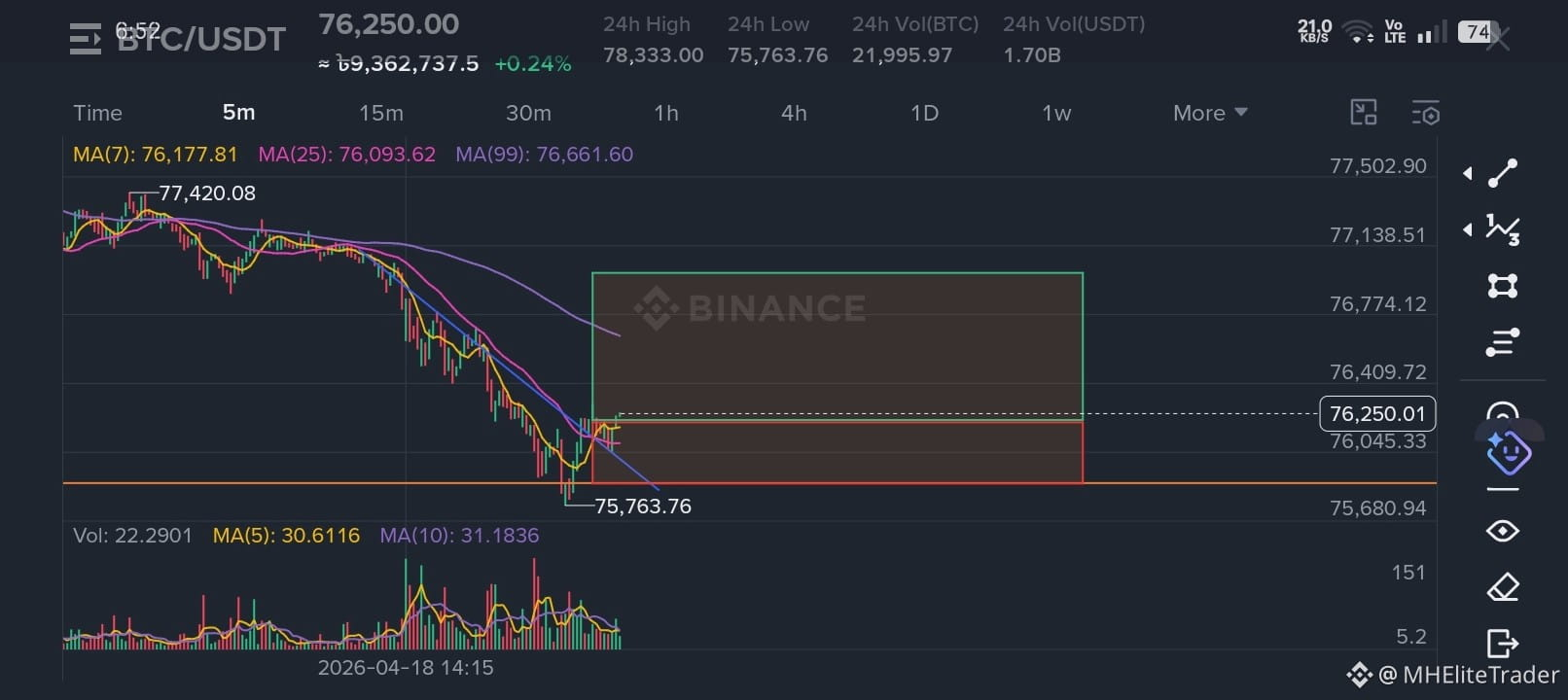Image resolution: width=1568 pixels, height=700 pixels.
Task: Open the Fibonacci/levels lines tool
Action: pyautogui.click(x=1503, y=342)
